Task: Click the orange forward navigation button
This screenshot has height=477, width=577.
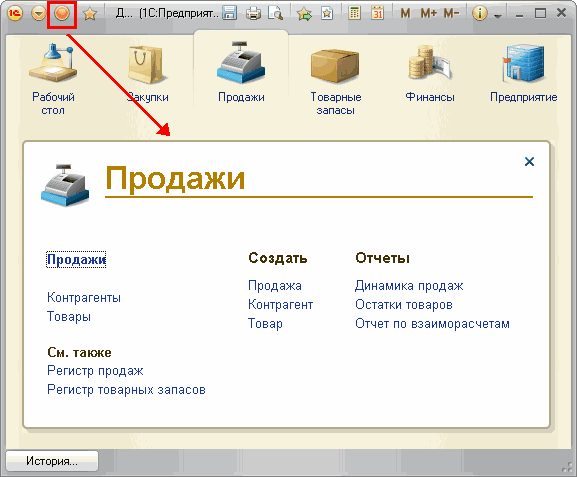Action: point(61,14)
